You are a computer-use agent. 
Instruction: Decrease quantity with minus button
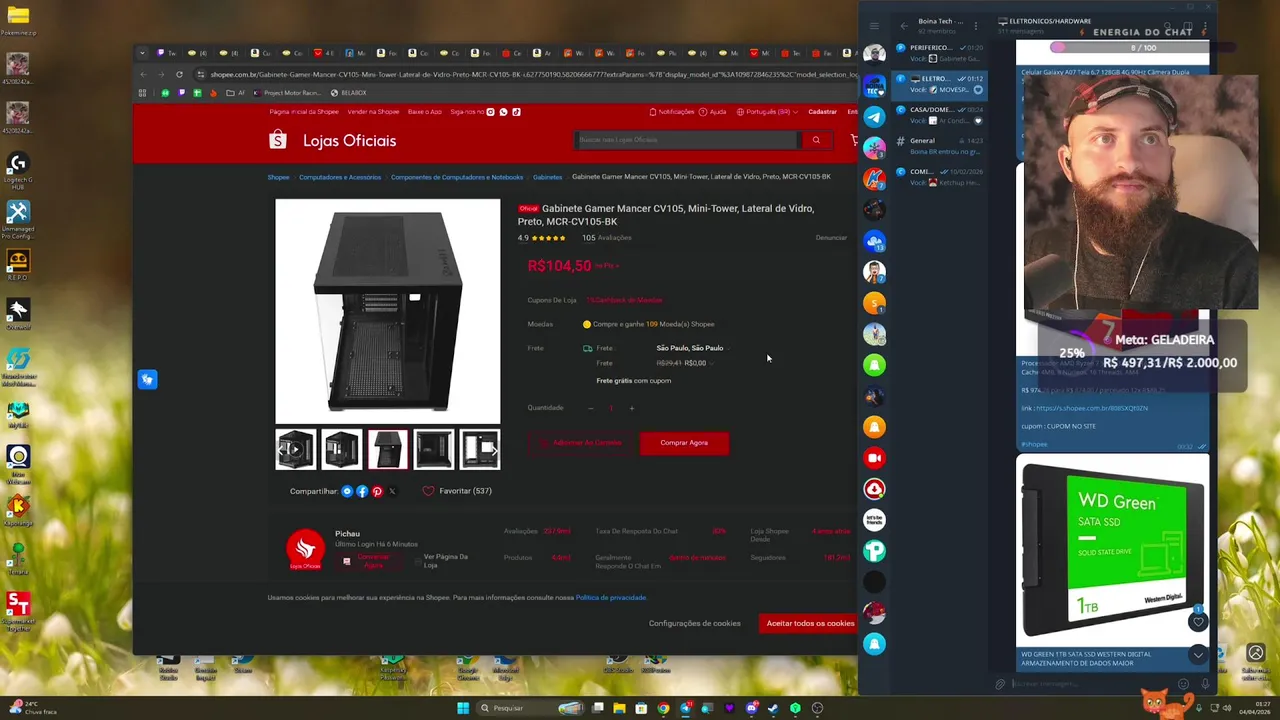(x=590, y=408)
